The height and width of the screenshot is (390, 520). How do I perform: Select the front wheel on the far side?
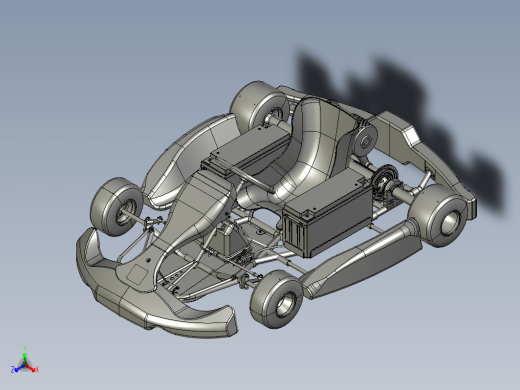tap(116, 207)
